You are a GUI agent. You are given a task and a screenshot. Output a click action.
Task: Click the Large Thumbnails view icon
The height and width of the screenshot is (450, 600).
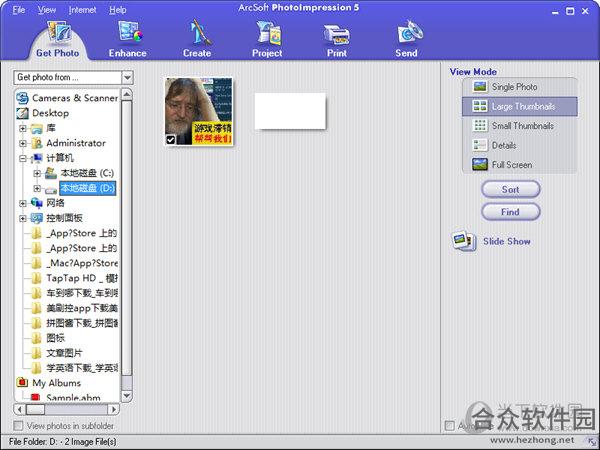(x=480, y=106)
